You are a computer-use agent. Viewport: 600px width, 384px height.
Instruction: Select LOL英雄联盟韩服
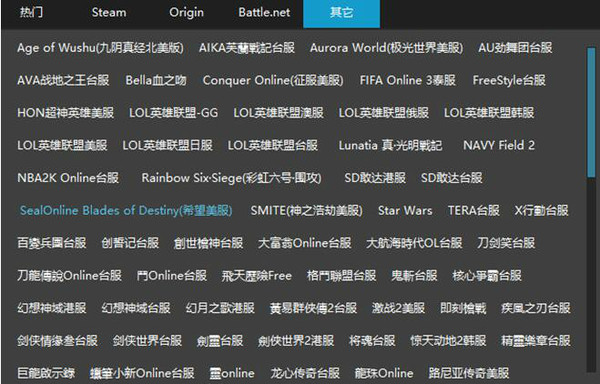(489, 113)
